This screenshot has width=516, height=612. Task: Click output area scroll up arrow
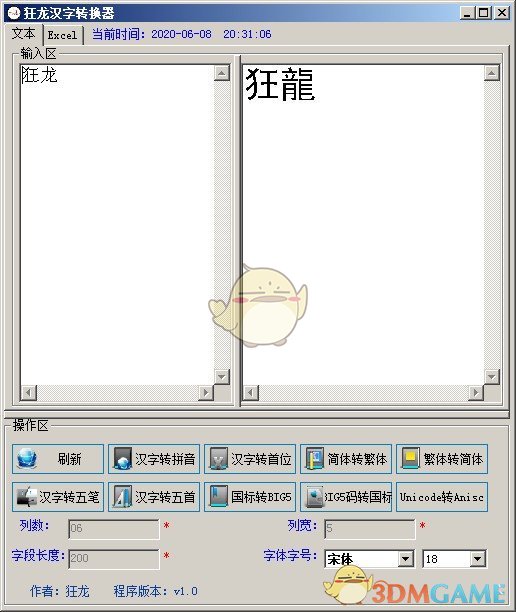tap(492, 73)
